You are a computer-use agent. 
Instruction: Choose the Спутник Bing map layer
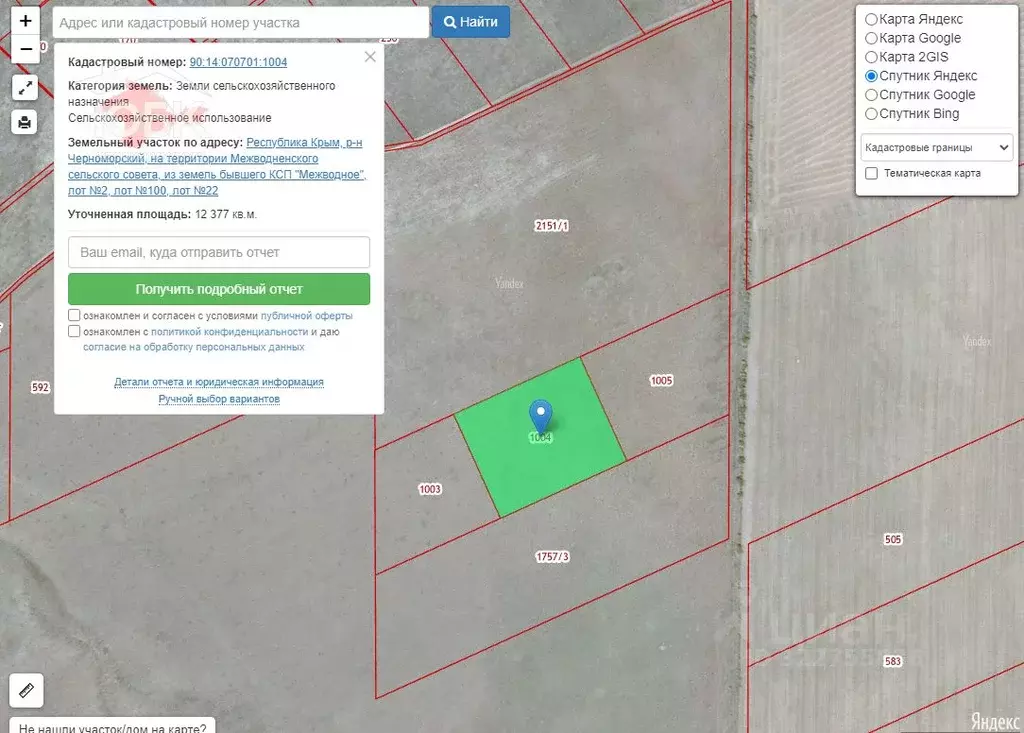[871, 114]
